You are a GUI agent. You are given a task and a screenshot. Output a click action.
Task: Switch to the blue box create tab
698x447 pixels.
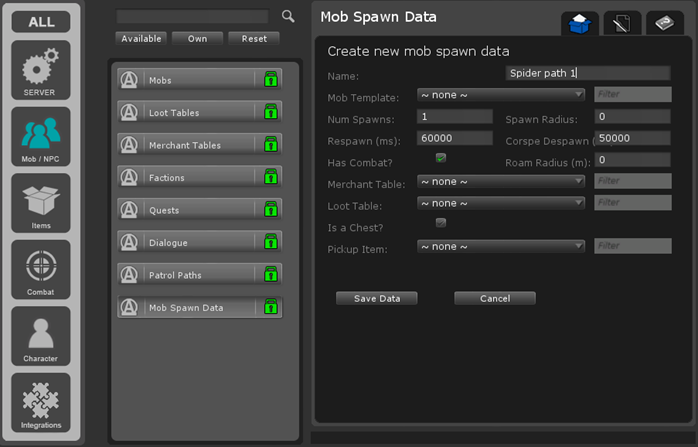[579, 24]
